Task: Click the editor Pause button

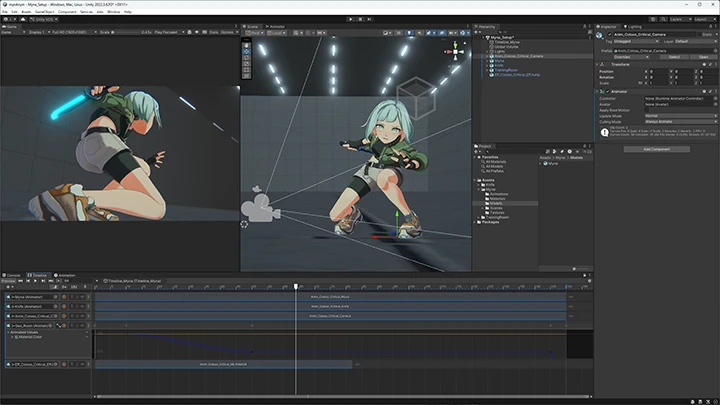Action: pos(360,19)
